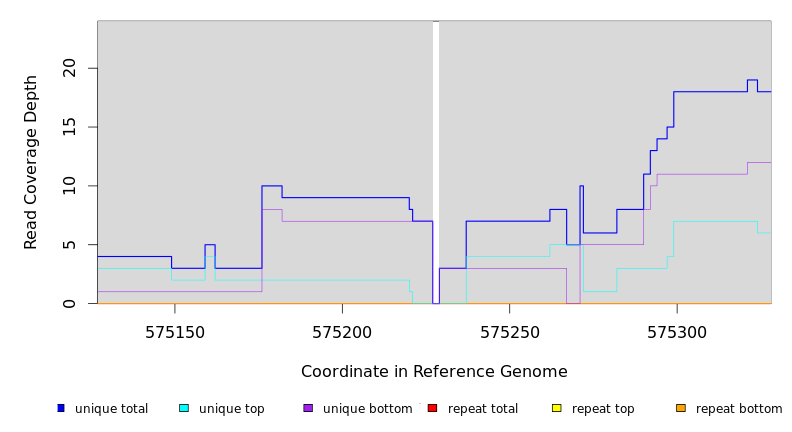This screenshot has width=792, height=432.
Task: Click the 'Read Coverage Depth' y-axis title
Action: point(32,162)
